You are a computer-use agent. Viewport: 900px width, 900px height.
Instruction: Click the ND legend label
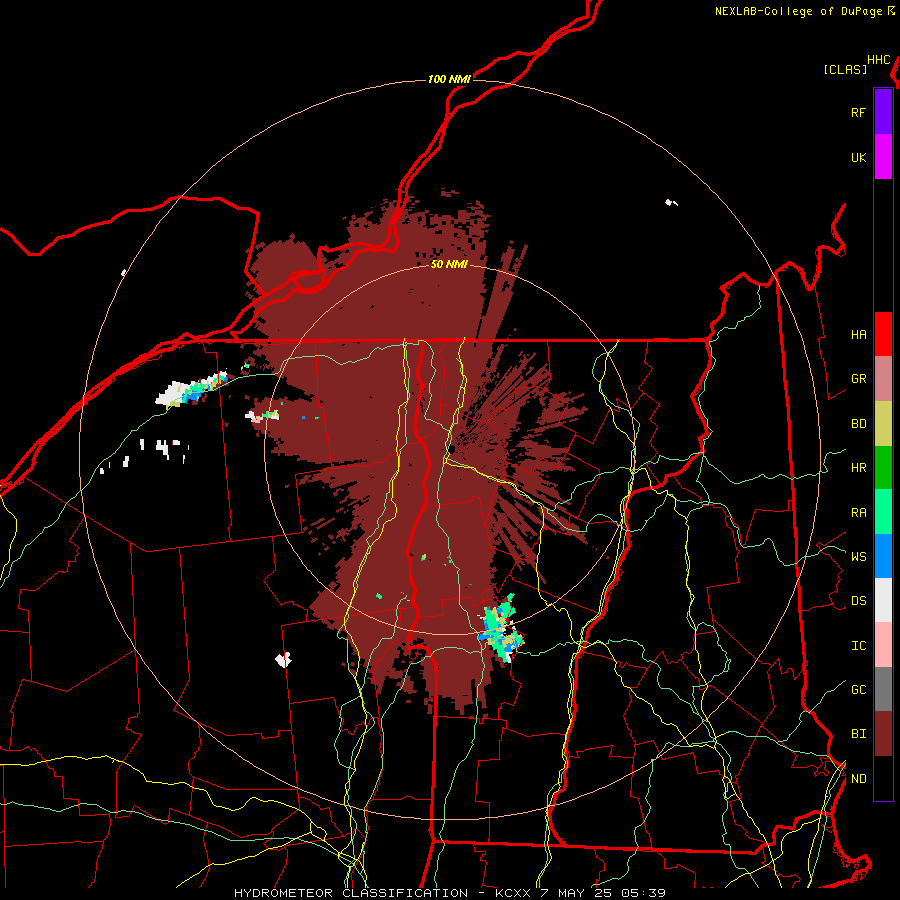(858, 778)
